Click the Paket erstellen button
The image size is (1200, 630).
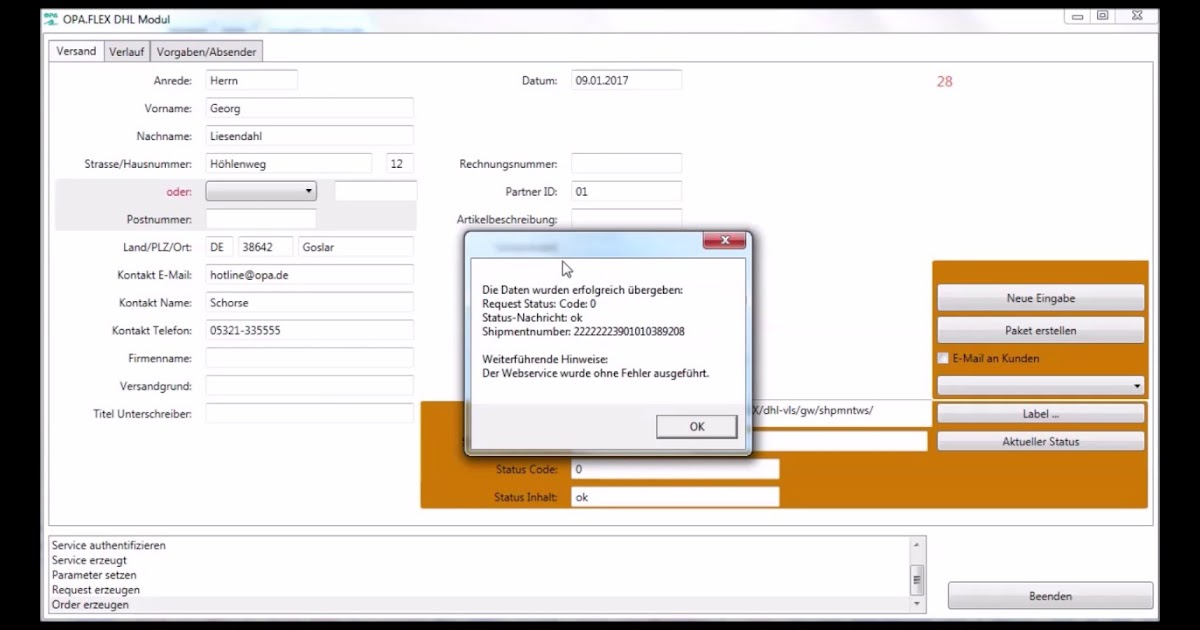coord(1041,330)
